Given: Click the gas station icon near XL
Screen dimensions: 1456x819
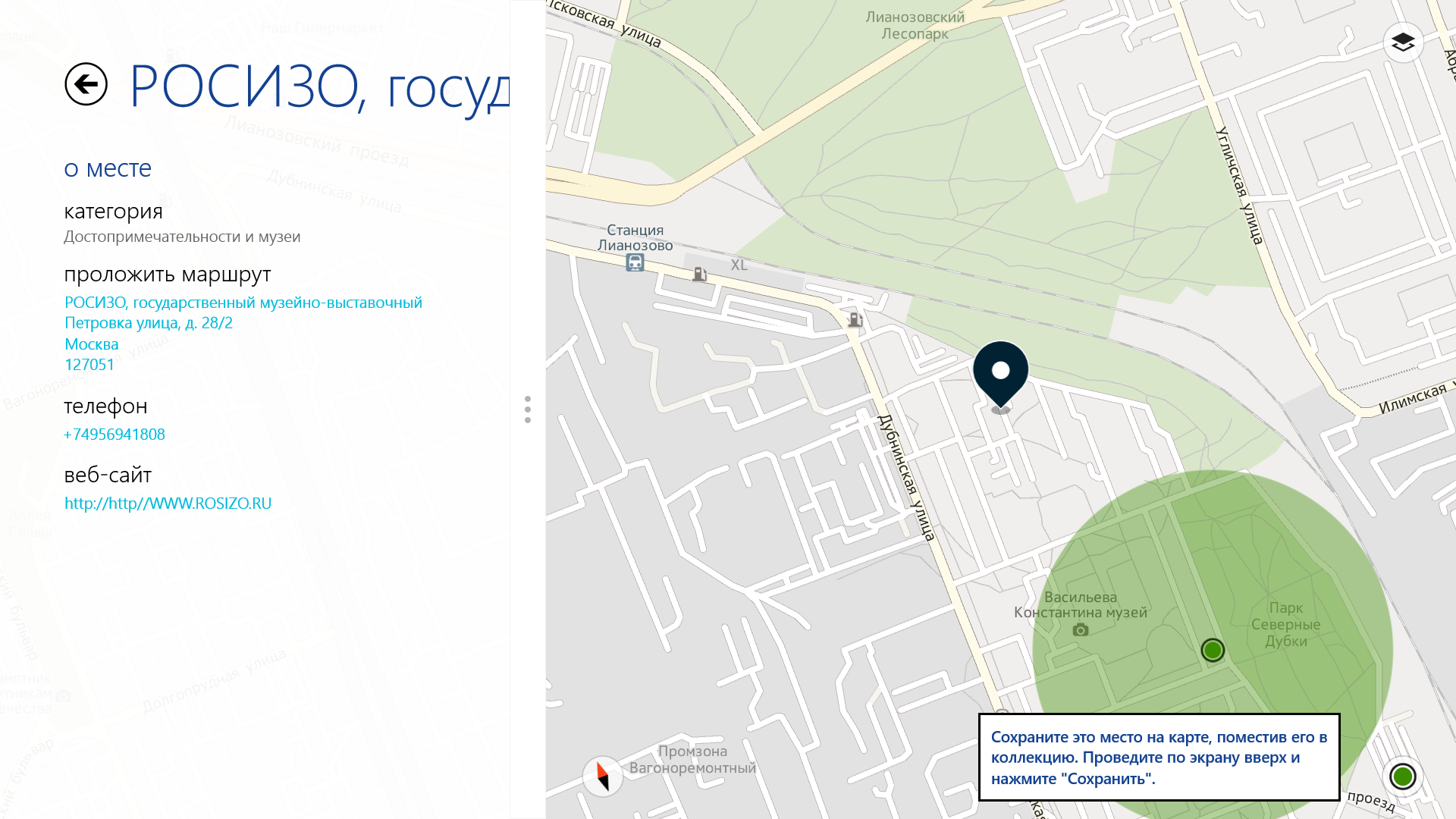Looking at the screenshot, I should [699, 274].
